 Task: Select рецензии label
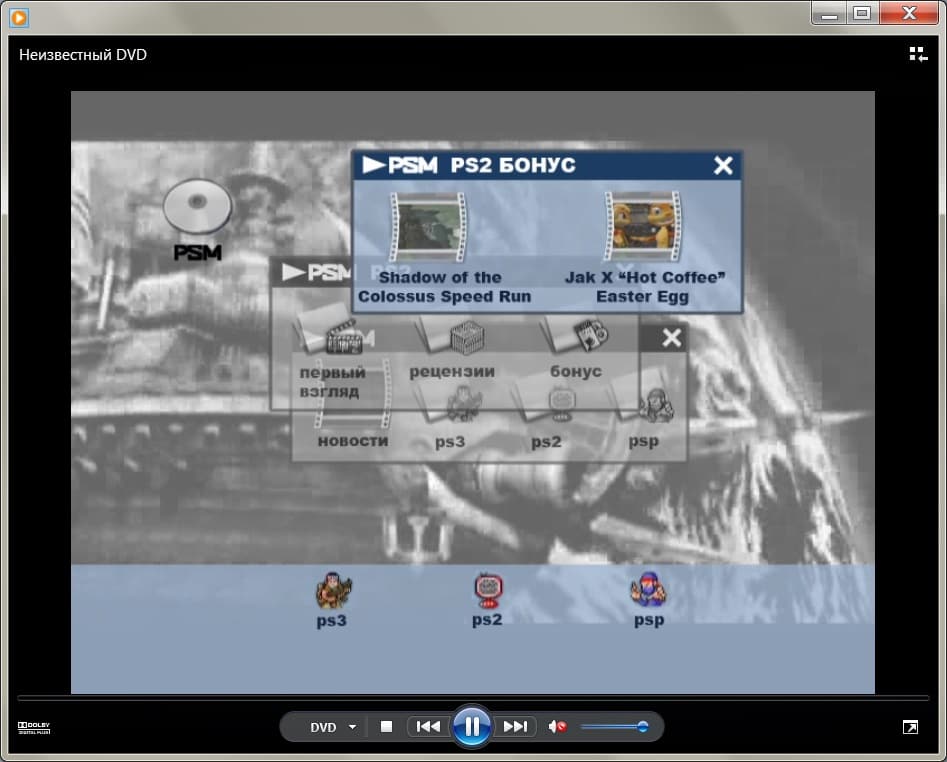pyautogui.click(x=452, y=371)
